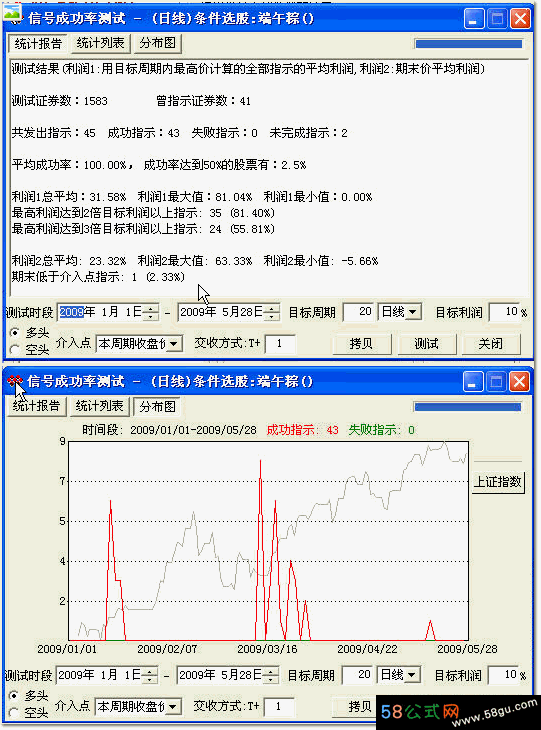Close the lower 信号成功率测试 window
The height and width of the screenshot is (730, 541).
click(519, 382)
